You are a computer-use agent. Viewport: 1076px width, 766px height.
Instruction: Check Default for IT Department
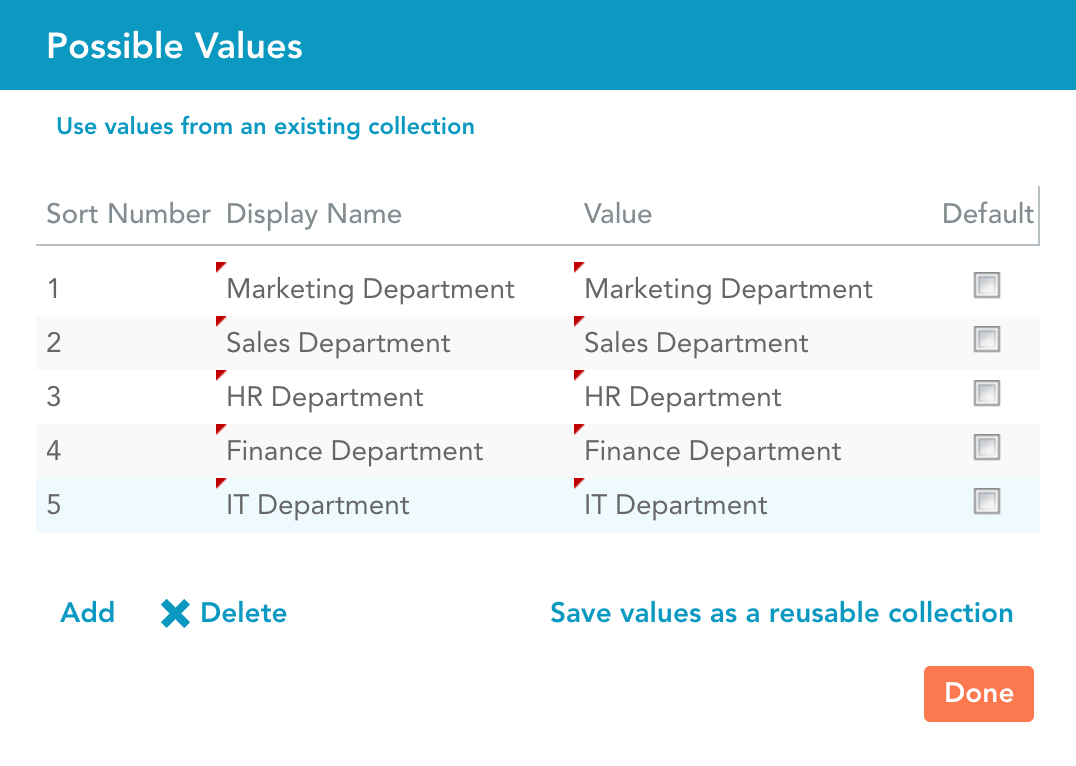coord(987,501)
